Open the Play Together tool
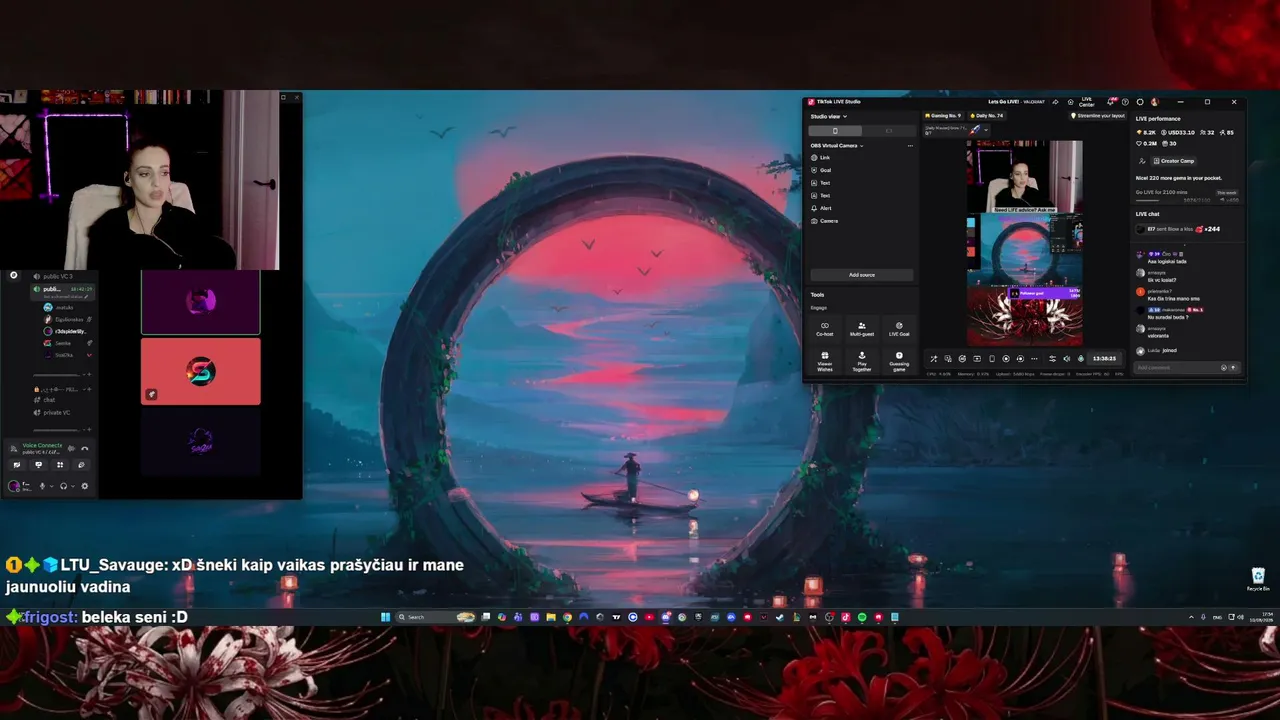 click(862, 360)
